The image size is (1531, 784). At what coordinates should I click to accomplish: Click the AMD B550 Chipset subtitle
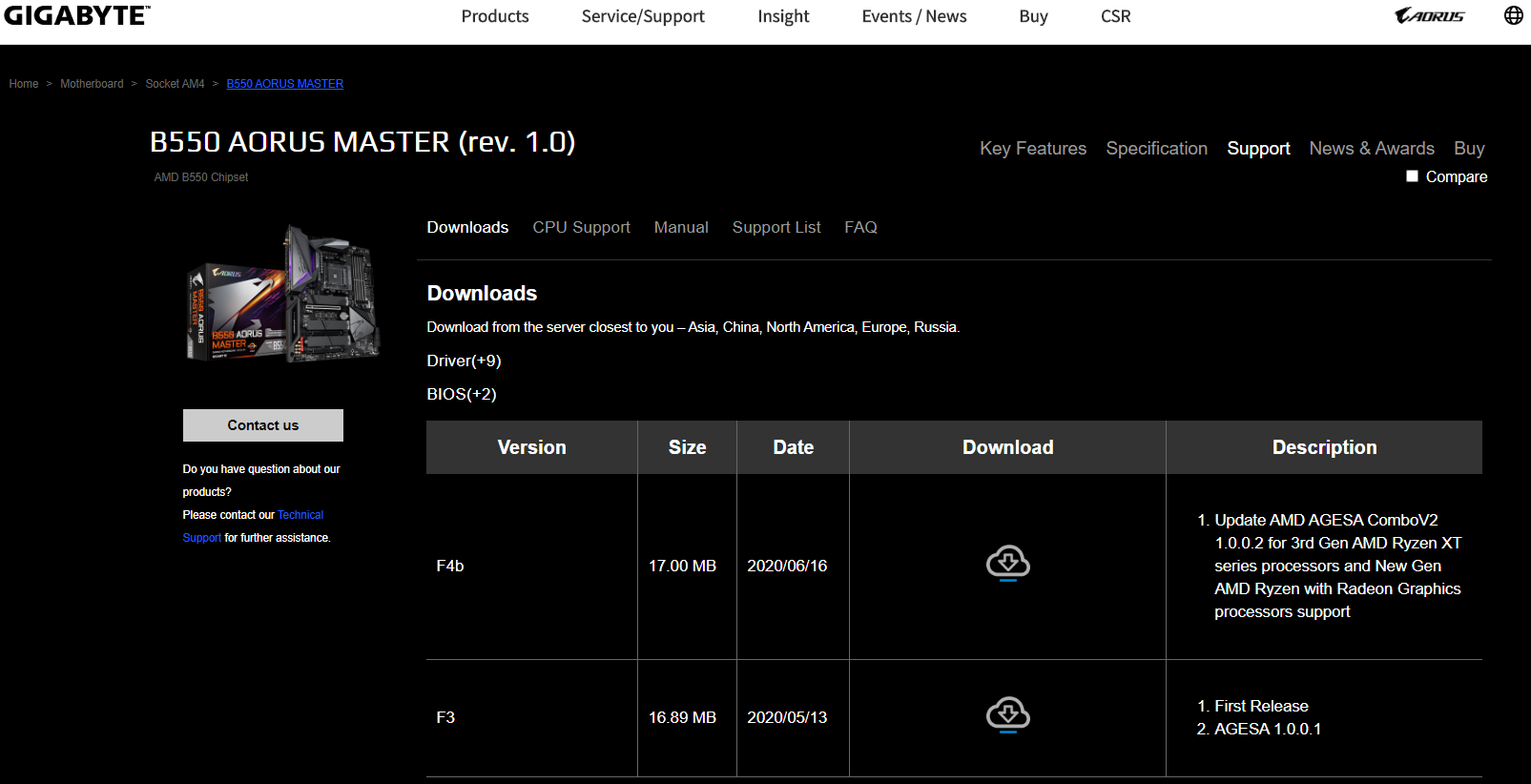(x=201, y=177)
